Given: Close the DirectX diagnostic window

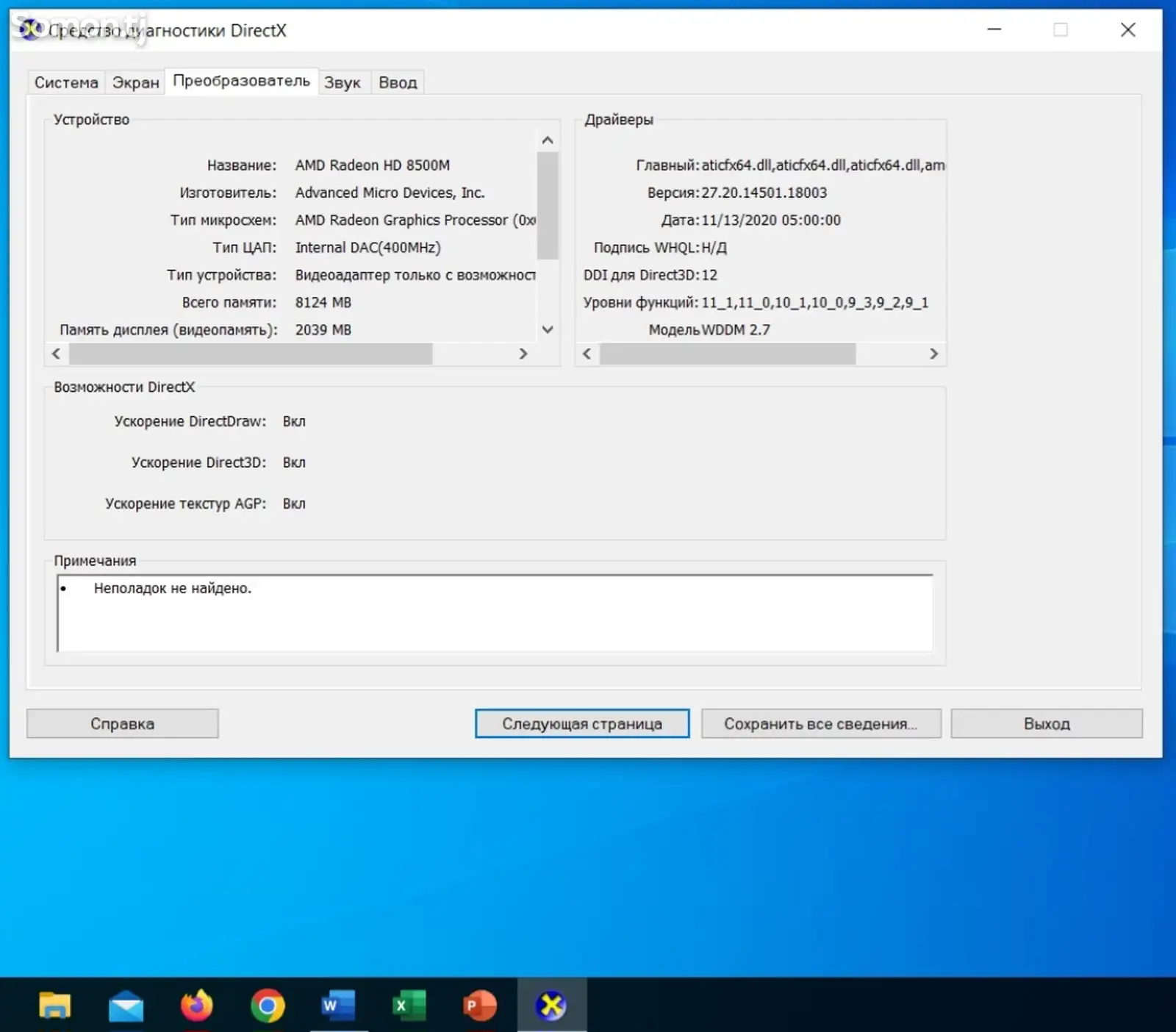Looking at the screenshot, I should (1128, 29).
